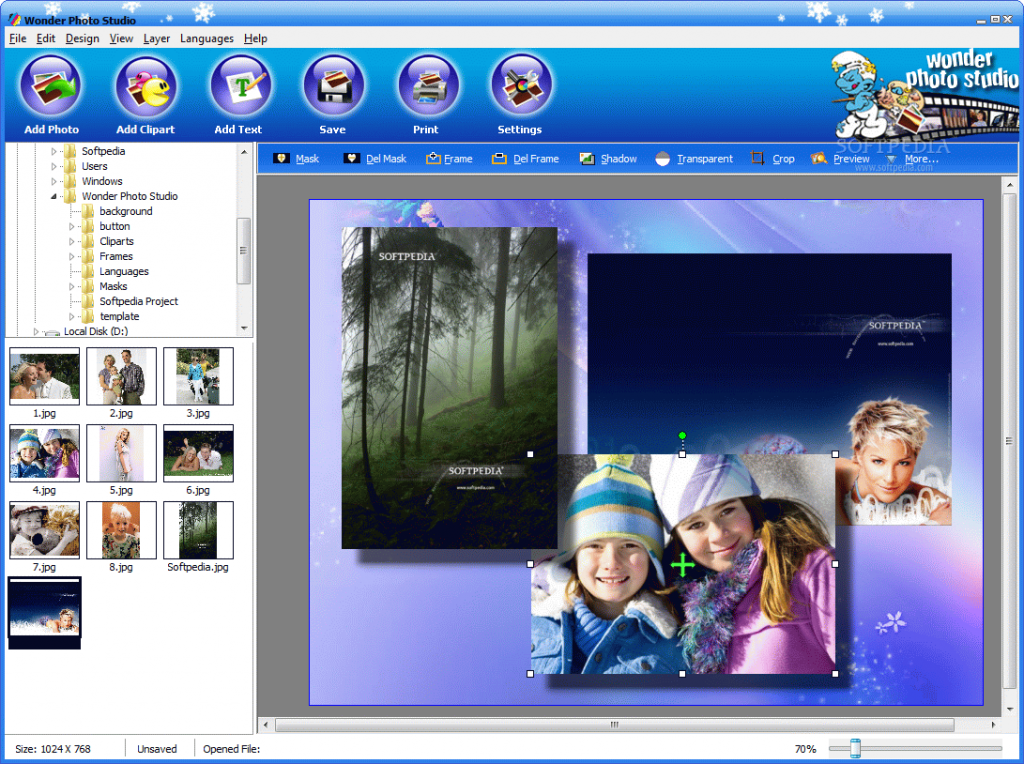1024x764 pixels.
Task: Select thumbnail 5.jpg
Action: pos(121,453)
